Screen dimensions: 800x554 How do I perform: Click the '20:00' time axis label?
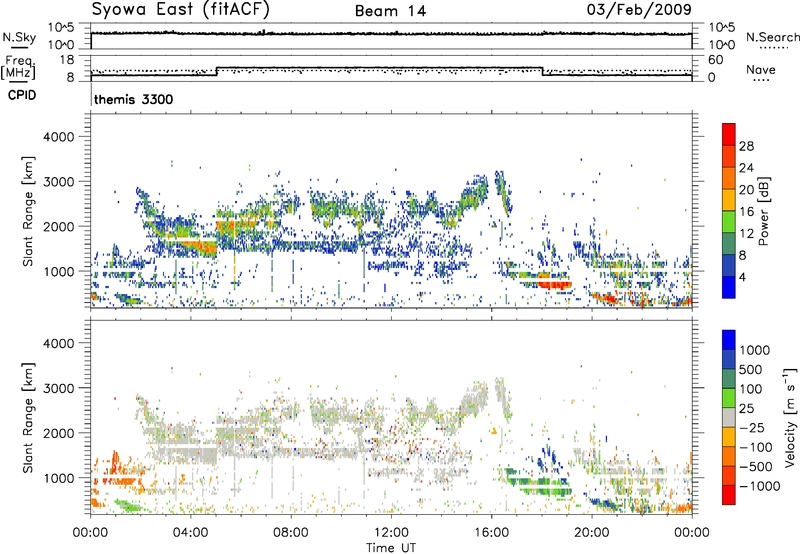click(592, 533)
